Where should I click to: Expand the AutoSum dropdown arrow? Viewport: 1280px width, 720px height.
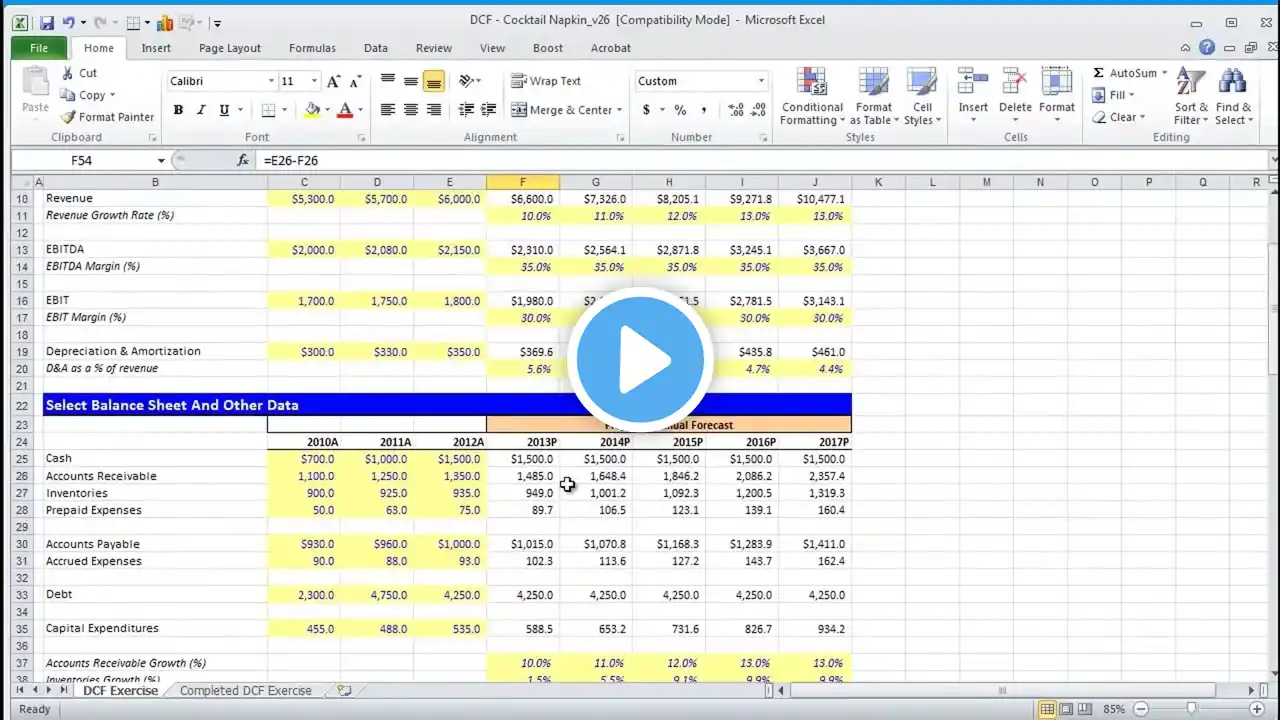point(1164,73)
